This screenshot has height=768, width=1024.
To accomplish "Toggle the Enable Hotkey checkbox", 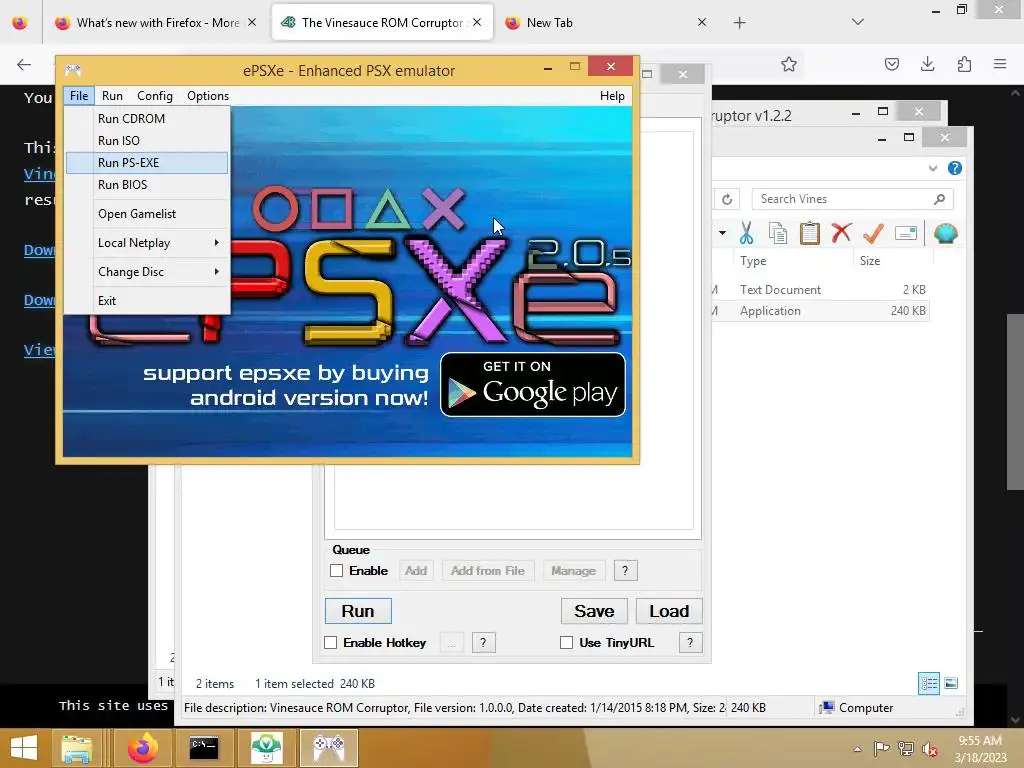I will (330, 643).
